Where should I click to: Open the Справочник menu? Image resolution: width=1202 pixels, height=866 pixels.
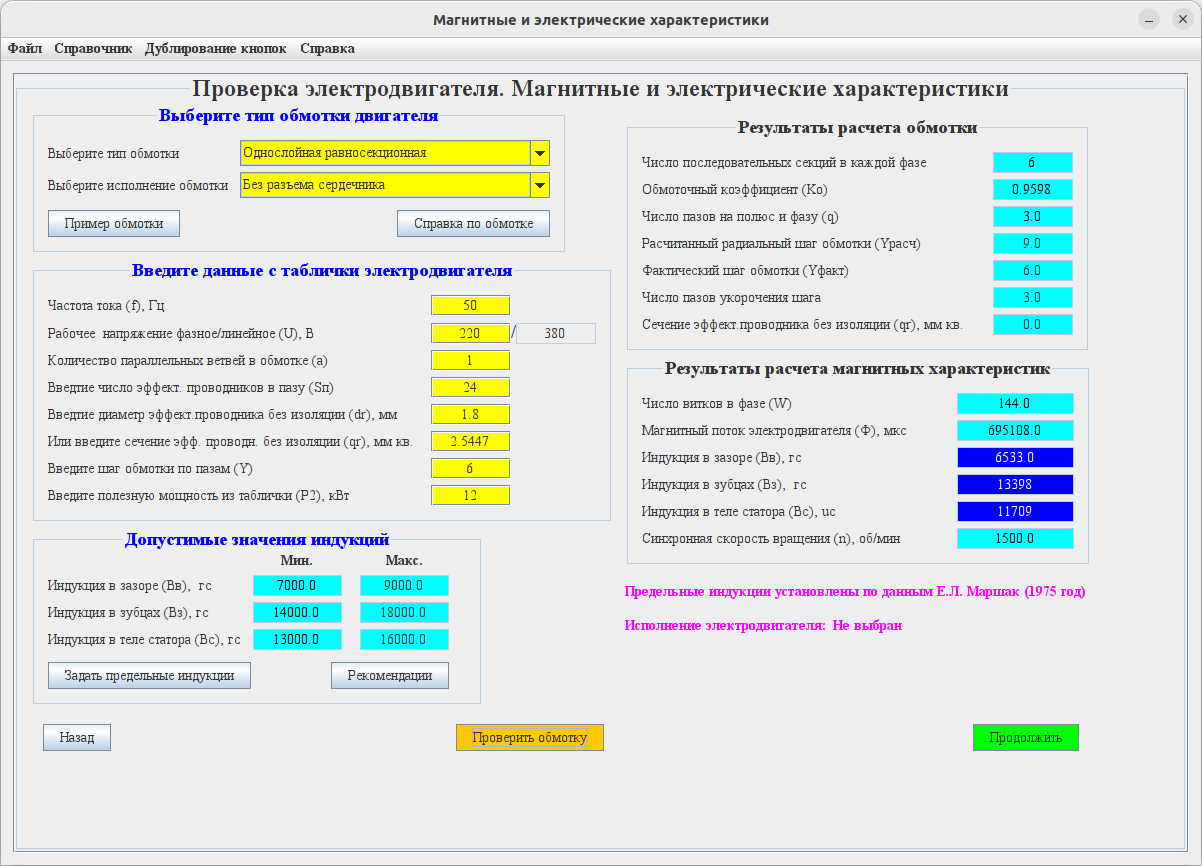pos(93,48)
